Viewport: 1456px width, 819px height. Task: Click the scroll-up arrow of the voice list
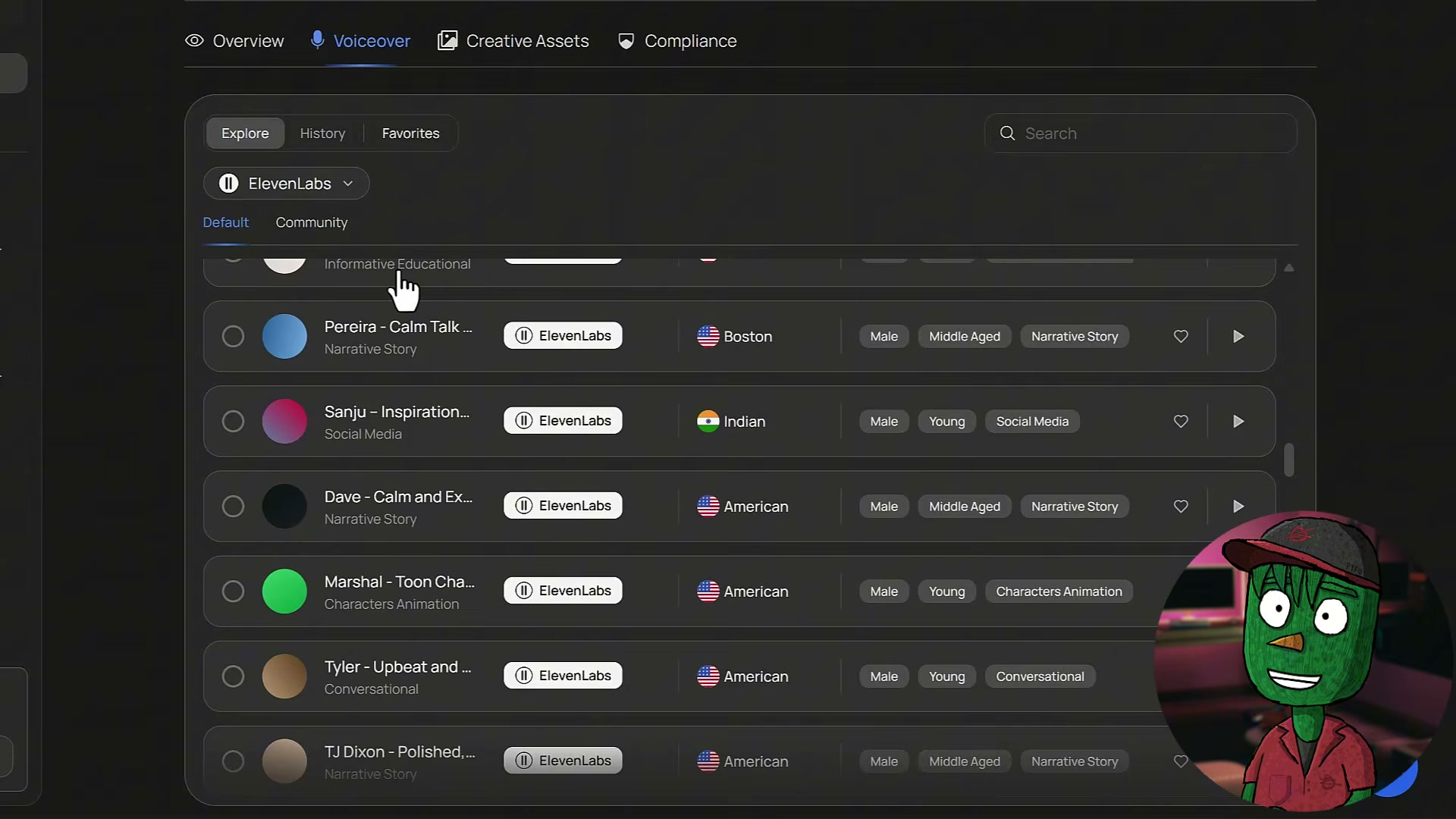1288,268
